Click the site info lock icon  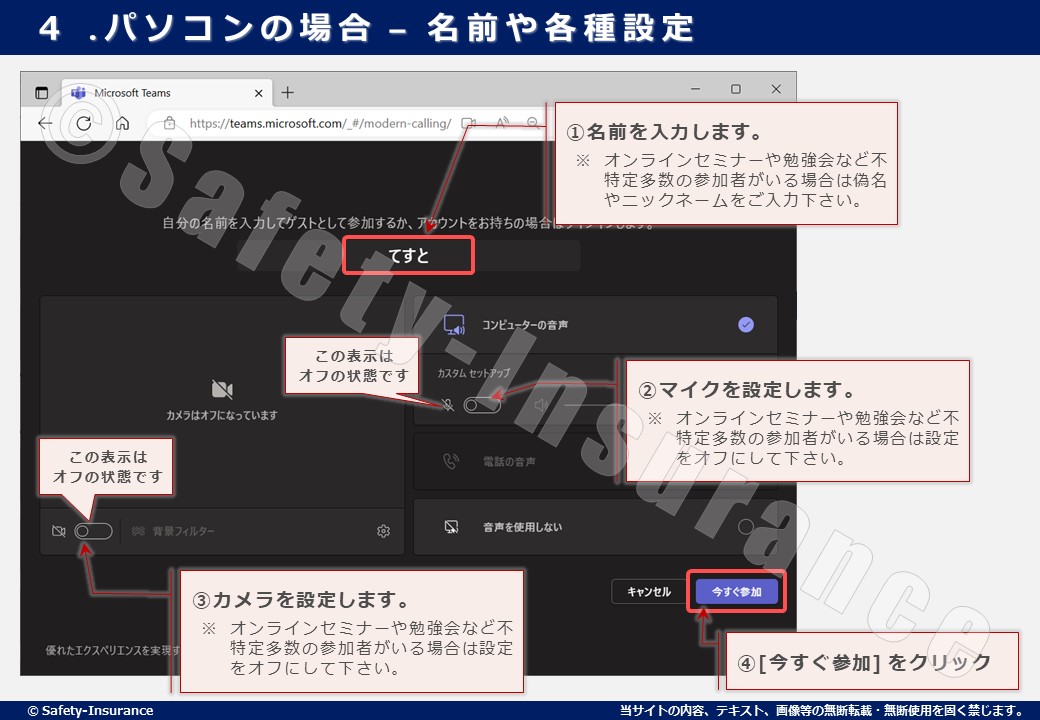tap(169, 123)
